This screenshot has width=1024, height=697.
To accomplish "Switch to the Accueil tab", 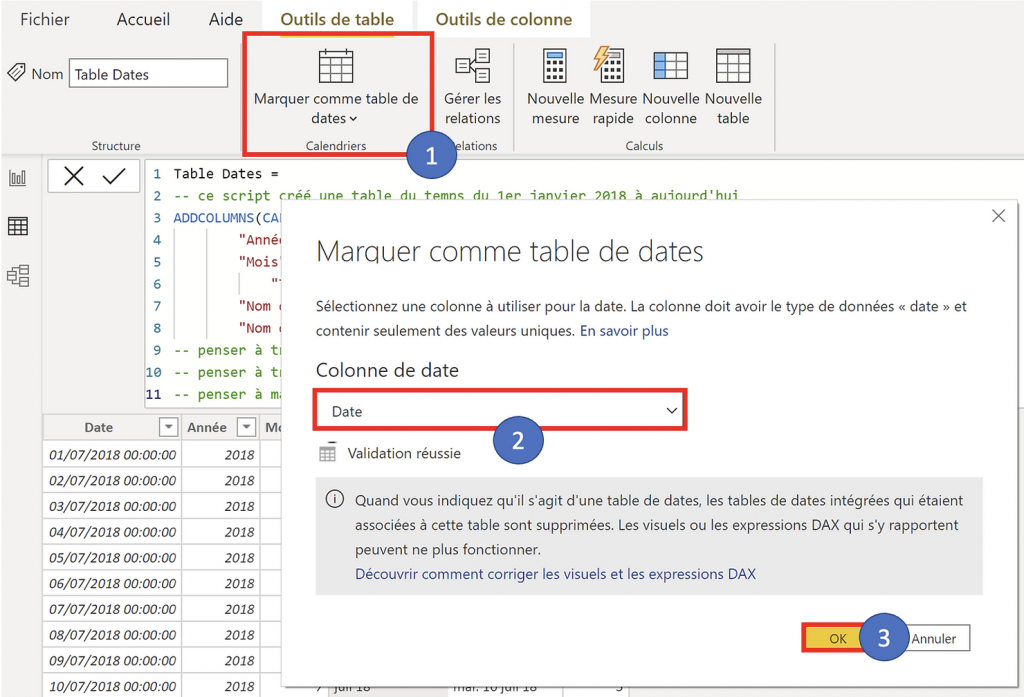I will click(143, 20).
